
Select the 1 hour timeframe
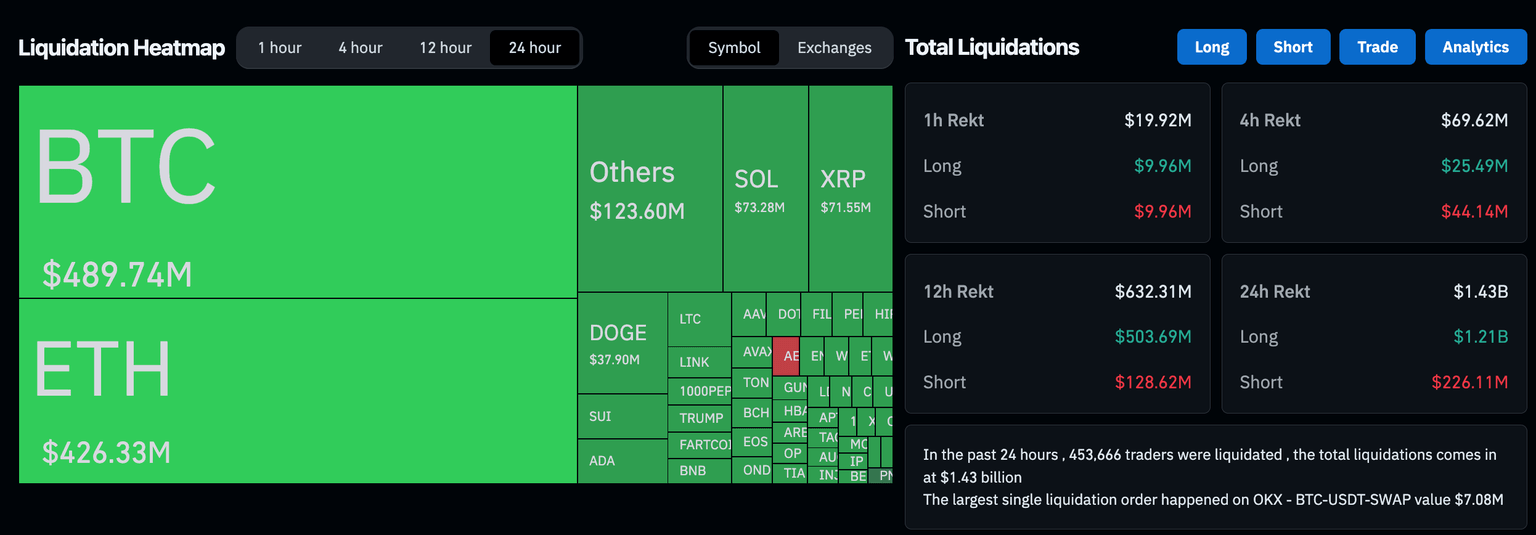point(280,48)
